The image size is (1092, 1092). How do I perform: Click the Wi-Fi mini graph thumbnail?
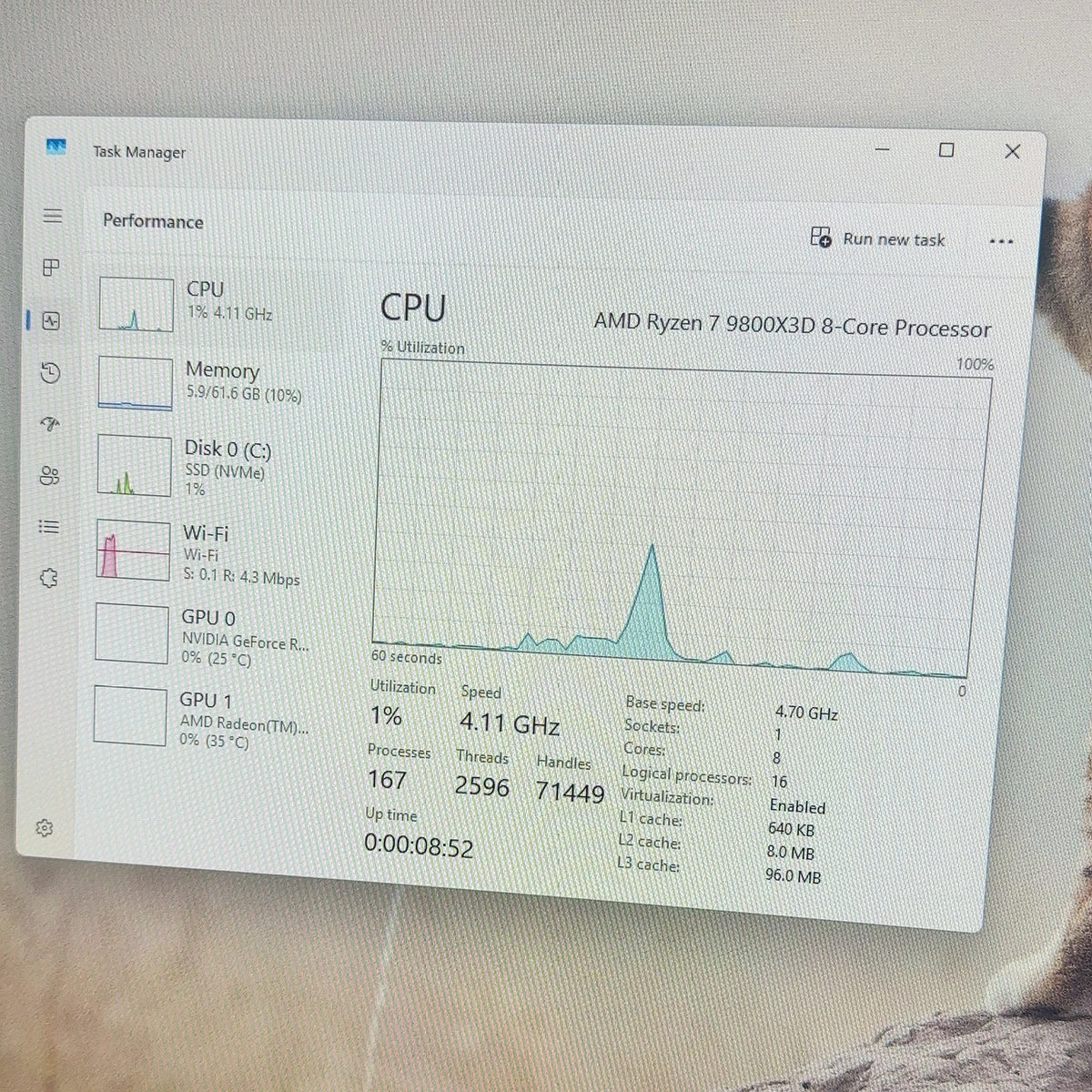(x=133, y=550)
